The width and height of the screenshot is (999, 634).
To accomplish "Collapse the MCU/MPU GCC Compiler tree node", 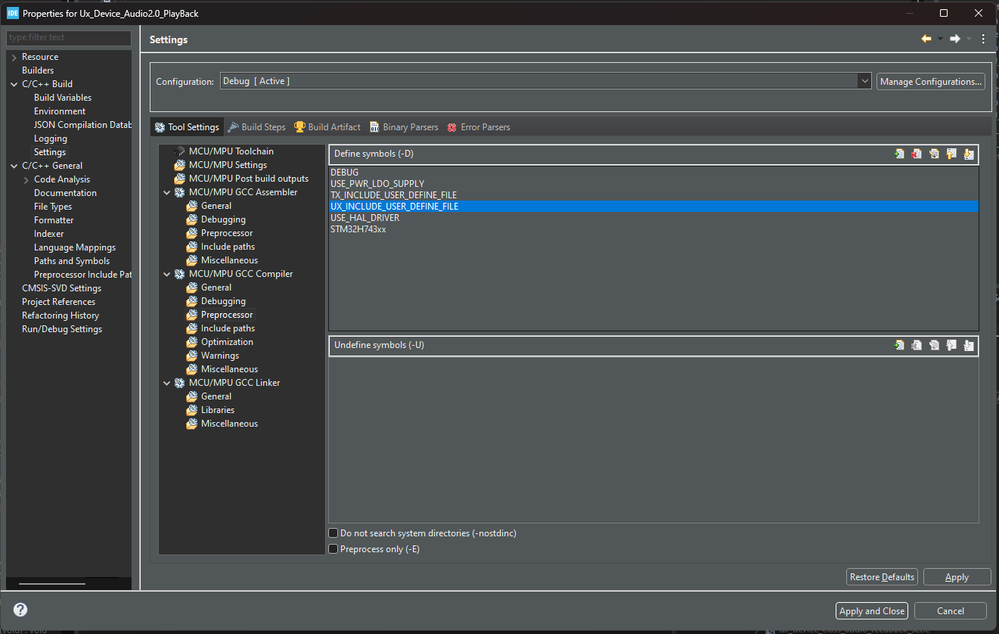I will click(167, 274).
